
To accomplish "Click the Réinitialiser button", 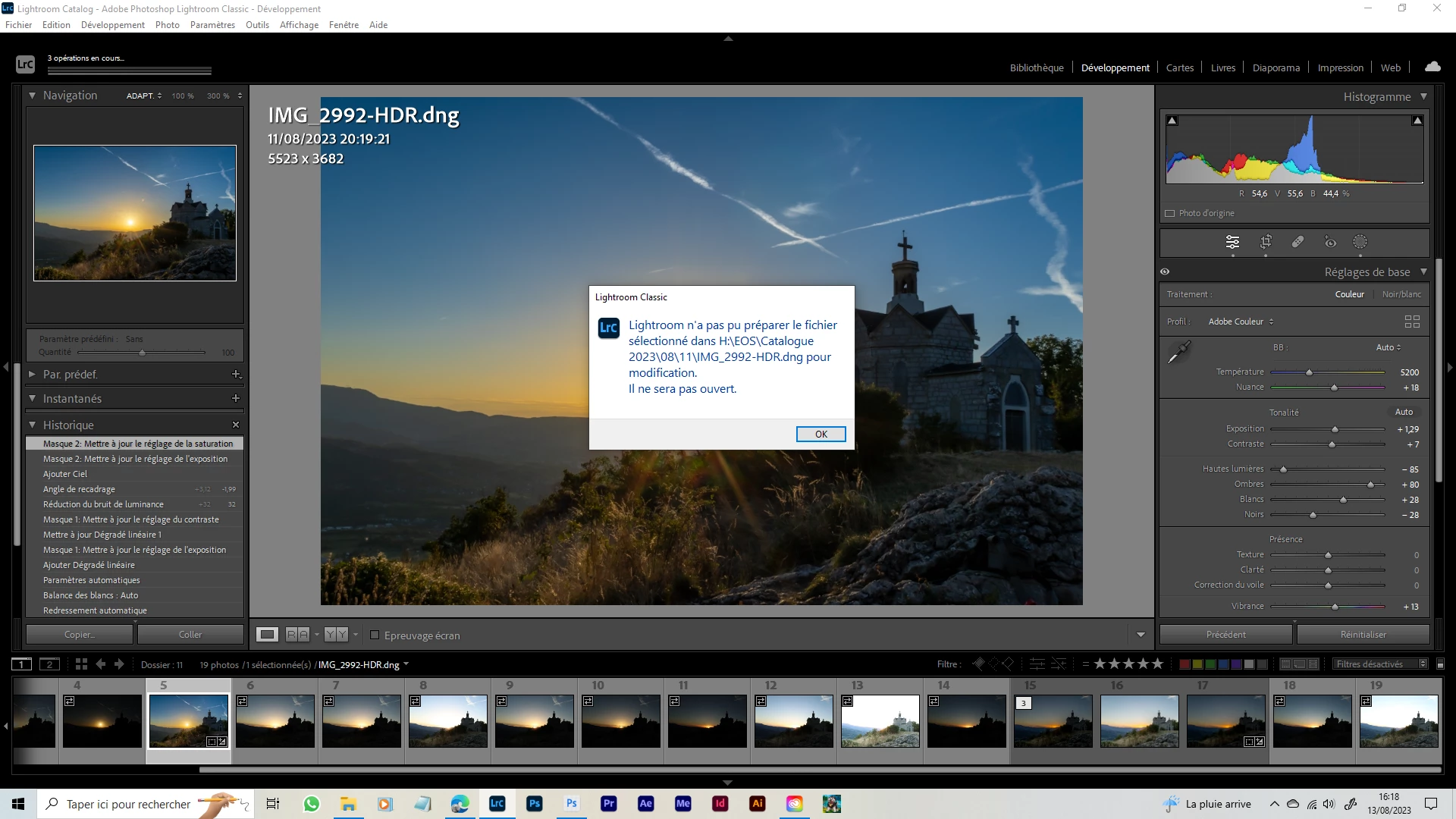I will click(x=1363, y=635).
